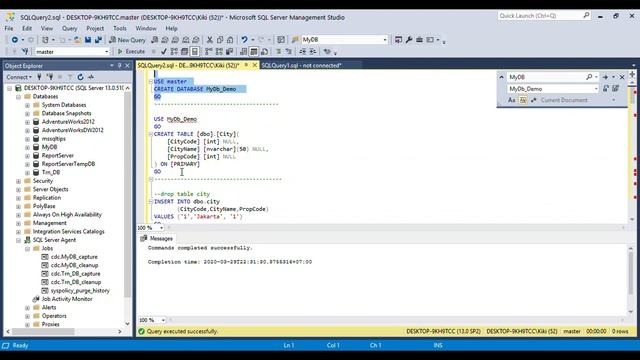Viewport: 640px width, 360px height.
Task: Select the MyDB database in tree
Action: 49,147
